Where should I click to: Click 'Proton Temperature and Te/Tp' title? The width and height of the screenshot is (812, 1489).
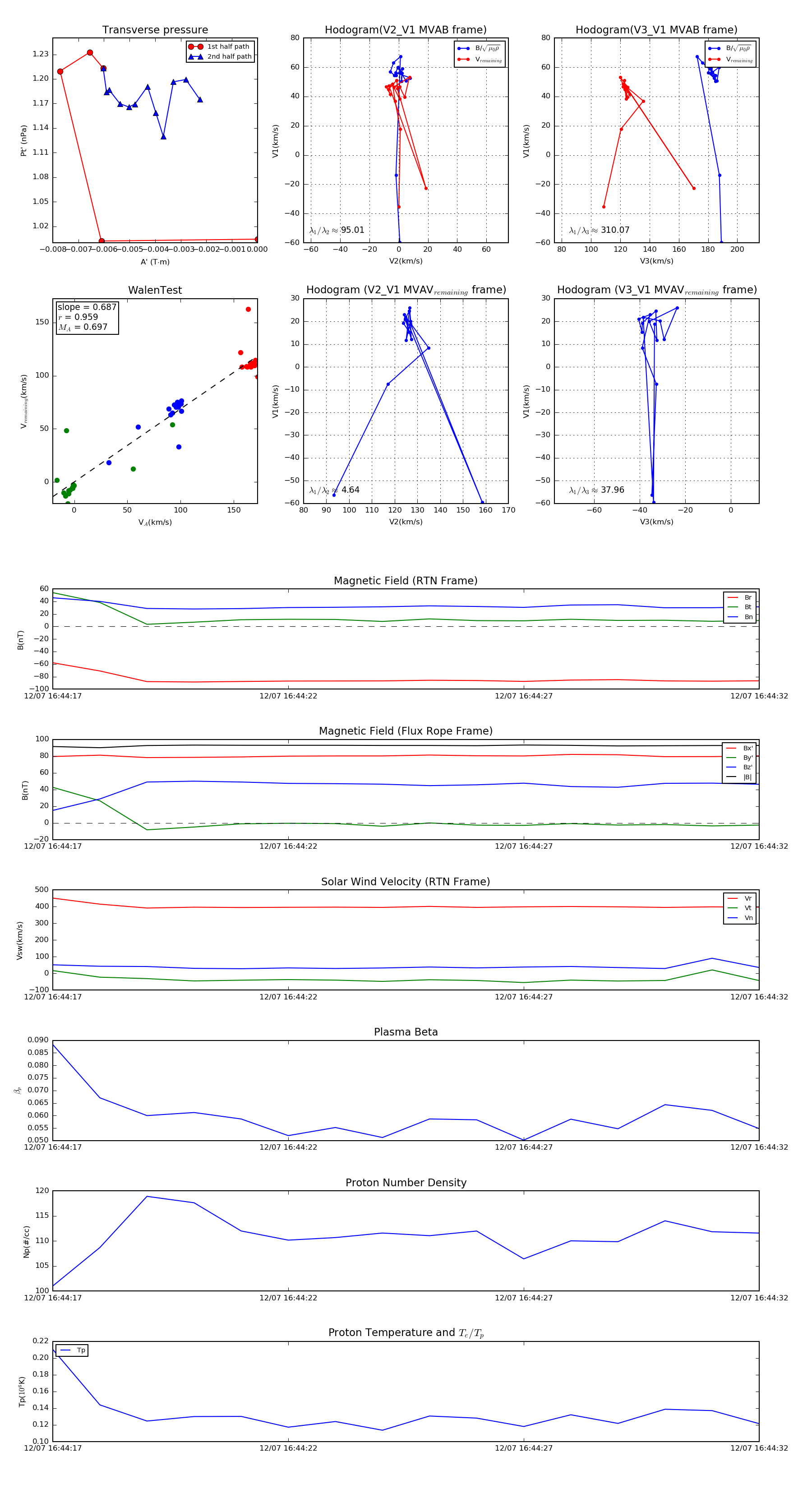406,1332
